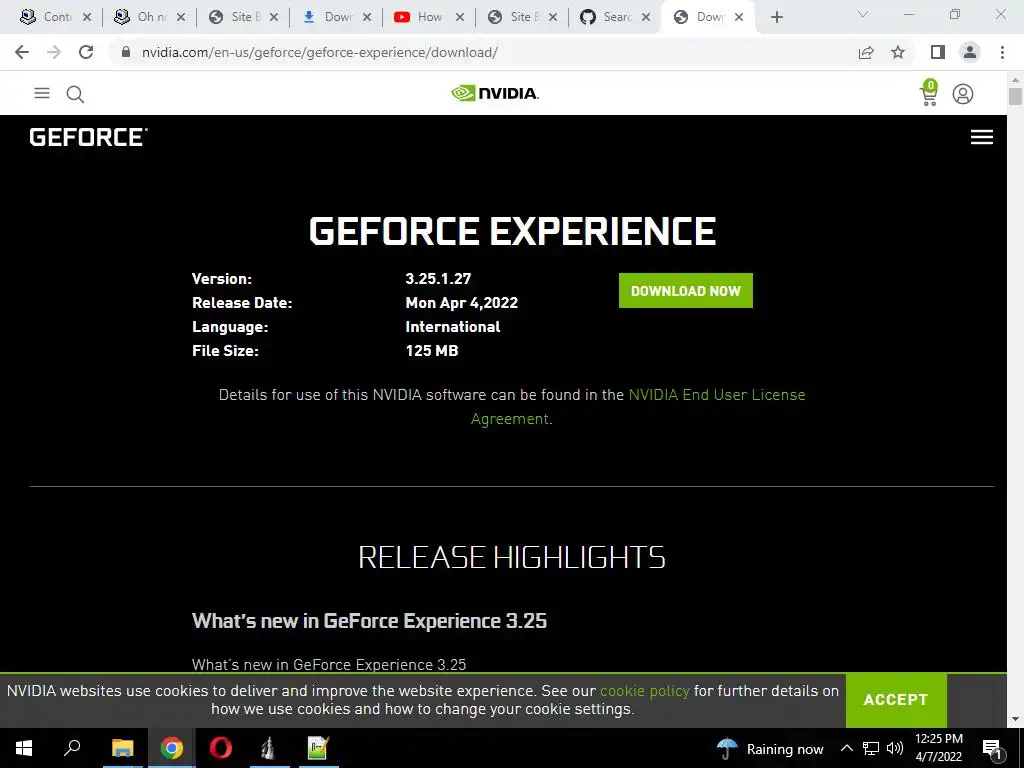Click heading 'What's new in GeForce Experience 3.25'

369,620
